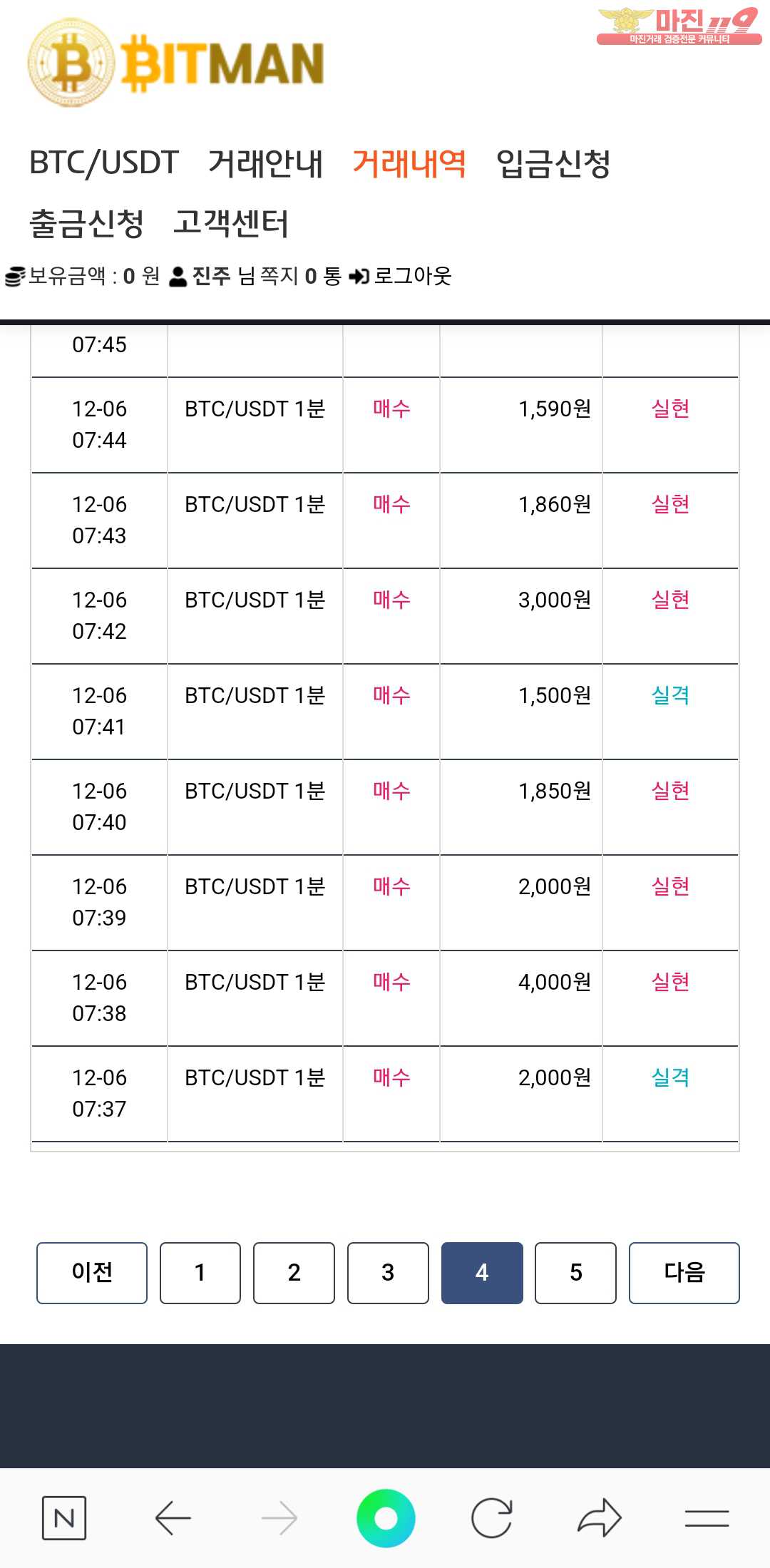Screen dimensions: 770x1568
Task: Jump to page 5 of the history
Action: coord(575,1273)
